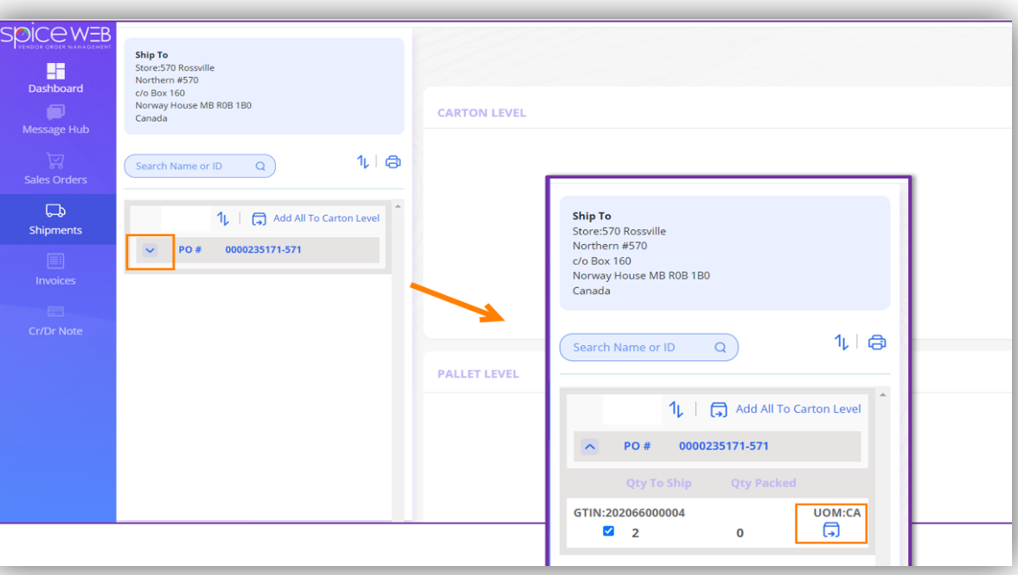Click sort arrows beside enlarged search box
This screenshot has width=1018, height=575.
(x=841, y=342)
